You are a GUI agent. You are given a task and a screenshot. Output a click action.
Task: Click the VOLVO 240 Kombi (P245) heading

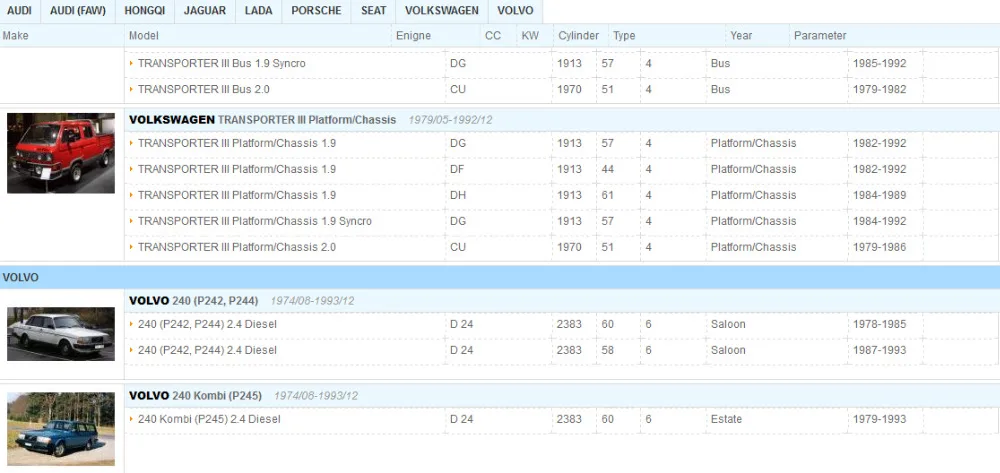coord(195,396)
